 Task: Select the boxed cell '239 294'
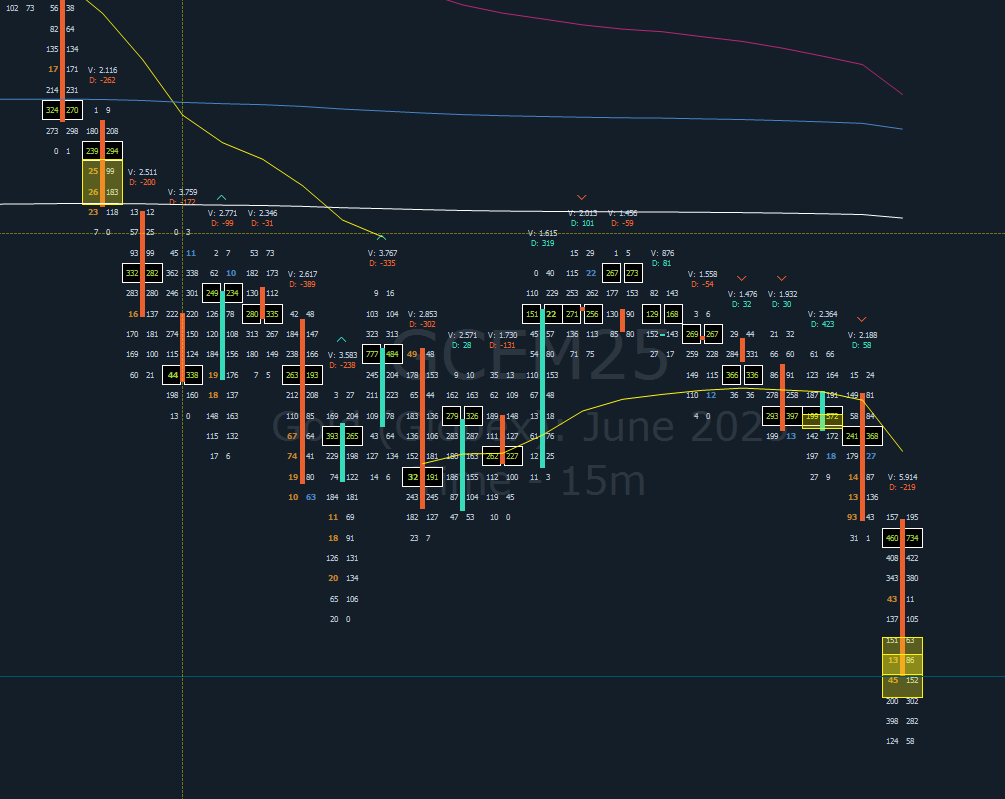[x=103, y=151]
